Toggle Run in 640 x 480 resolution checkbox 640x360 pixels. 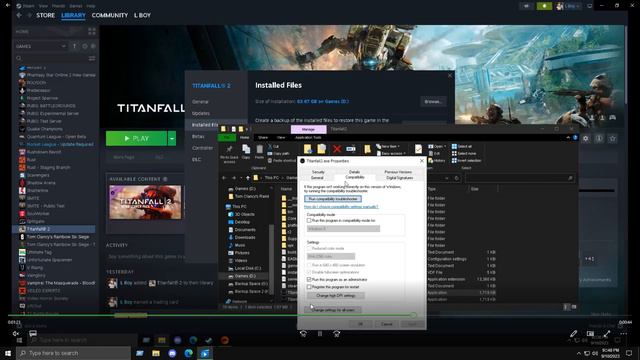(309, 265)
